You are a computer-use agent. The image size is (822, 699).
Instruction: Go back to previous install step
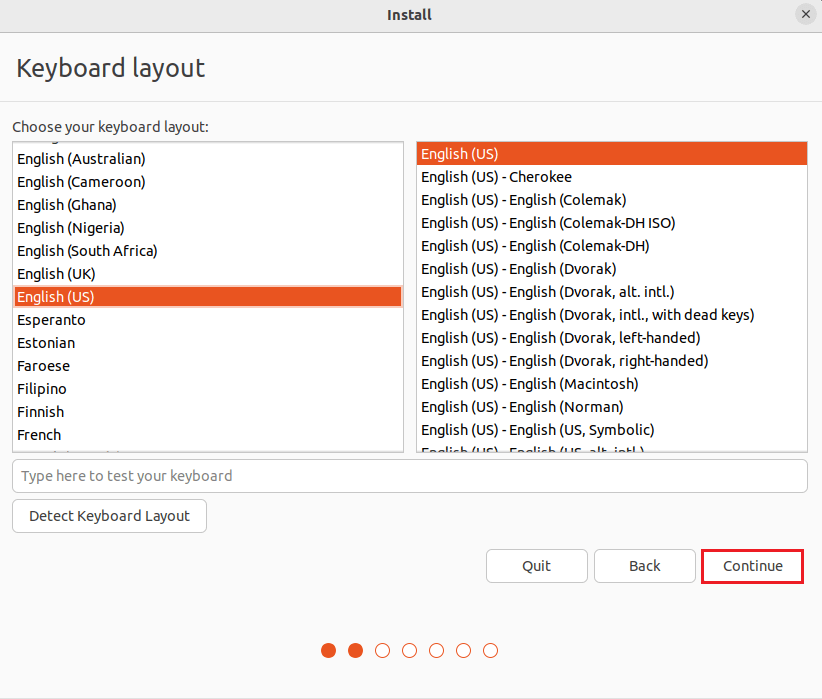tap(644, 566)
